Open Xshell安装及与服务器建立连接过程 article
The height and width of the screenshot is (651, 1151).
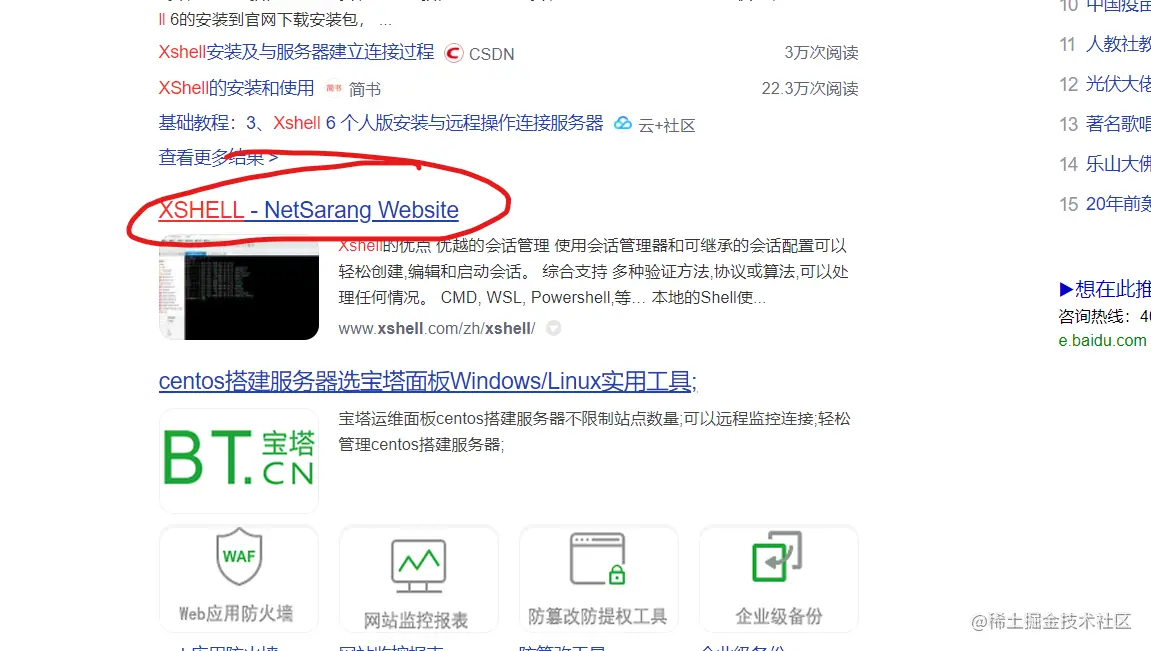[296, 52]
